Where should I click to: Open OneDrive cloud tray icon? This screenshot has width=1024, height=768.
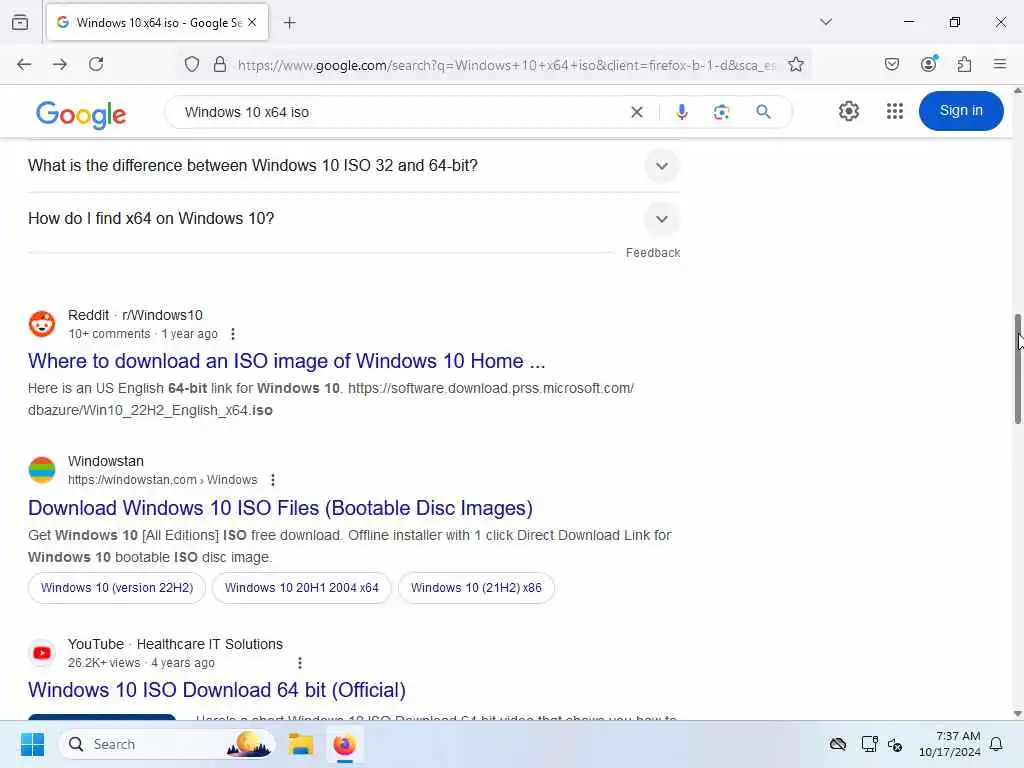tap(838, 744)
